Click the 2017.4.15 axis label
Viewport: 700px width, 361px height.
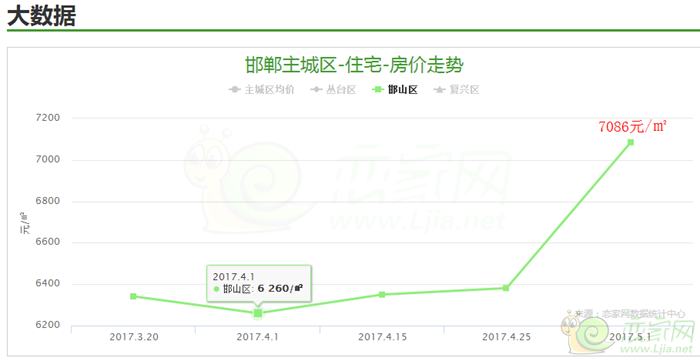383,337
